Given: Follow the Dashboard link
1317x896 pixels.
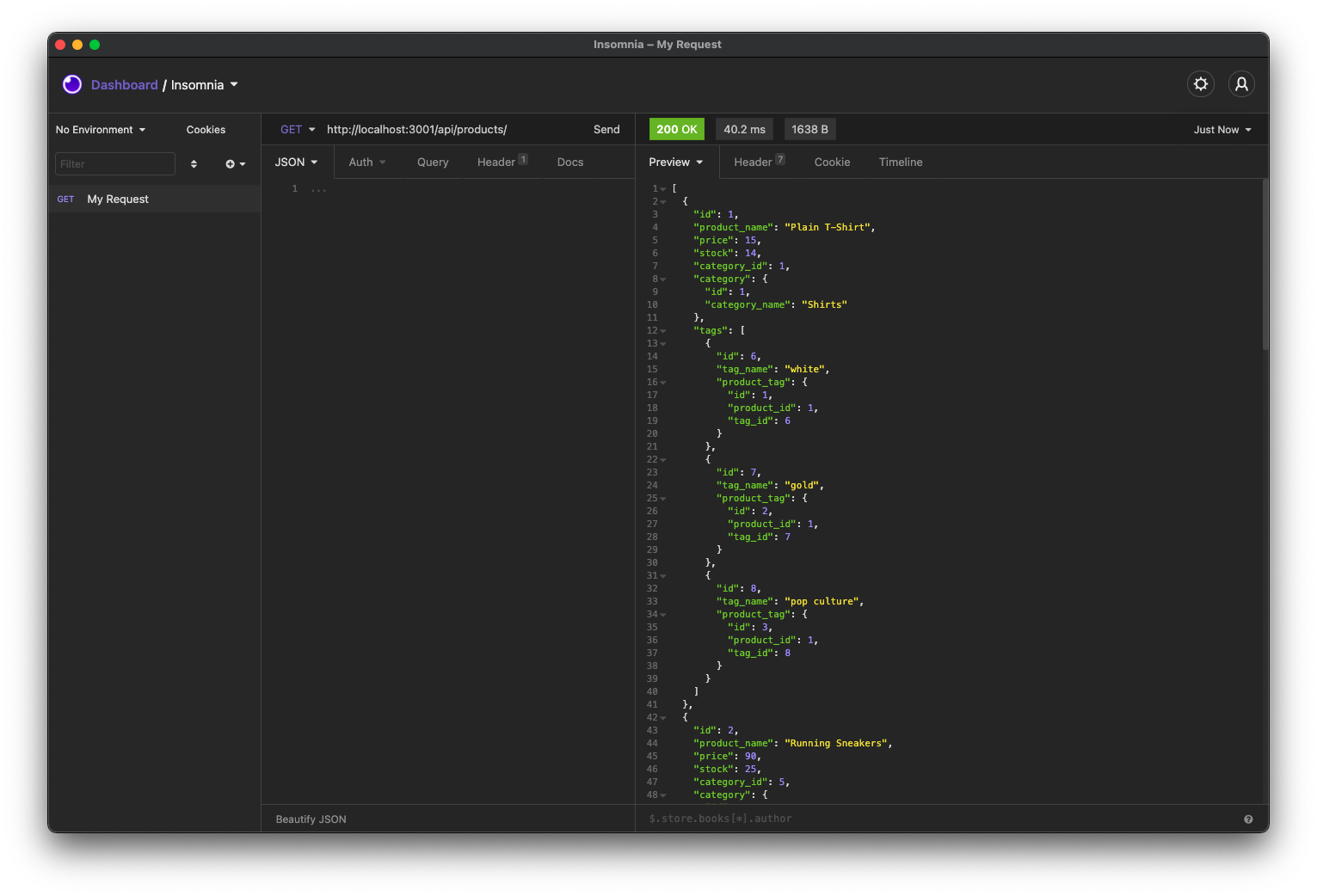Looking at the screenshot, I should pos(125,85).
